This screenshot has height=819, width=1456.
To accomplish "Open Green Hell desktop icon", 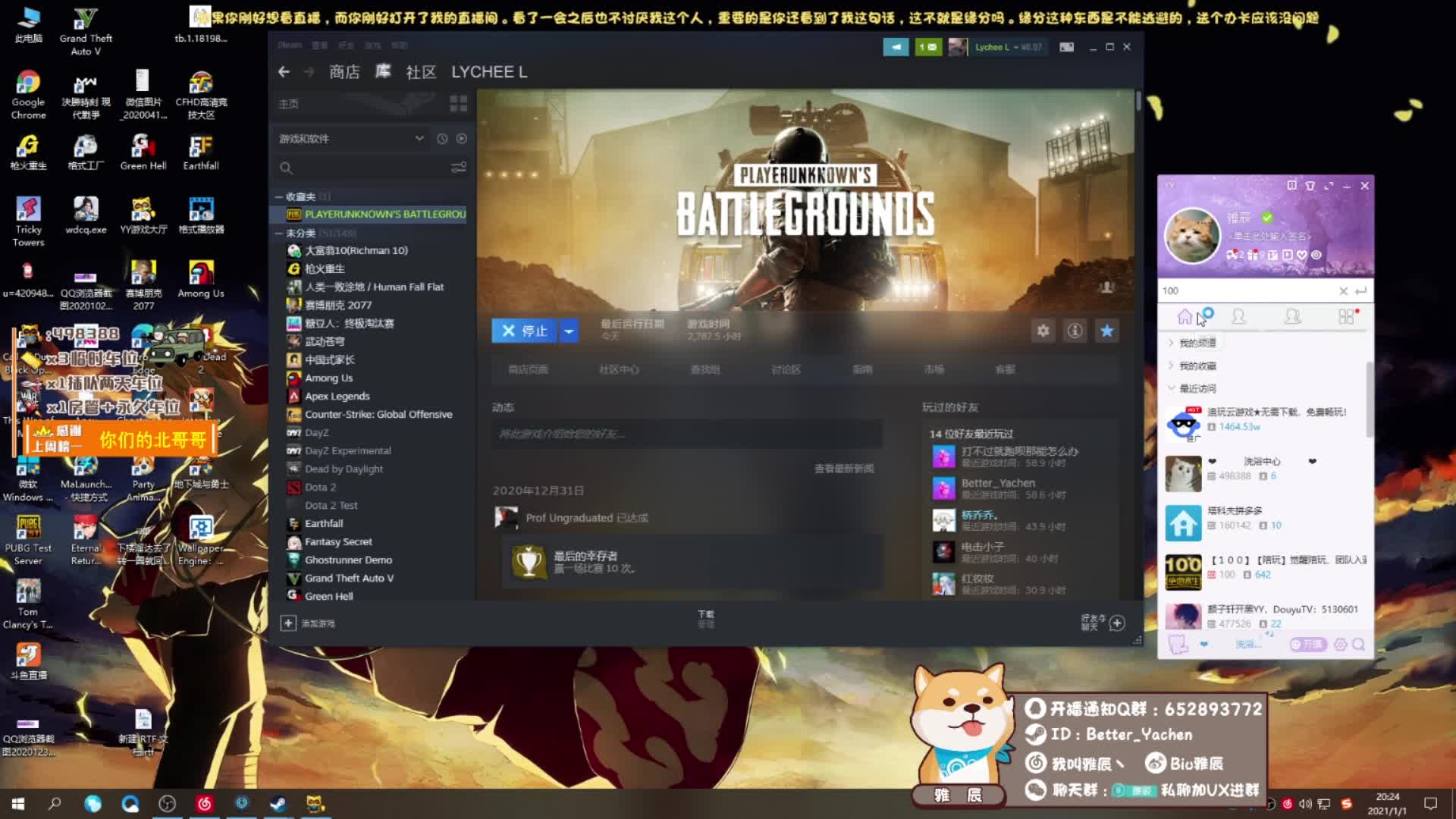I will pyautogui.click(x=143, y=152).
